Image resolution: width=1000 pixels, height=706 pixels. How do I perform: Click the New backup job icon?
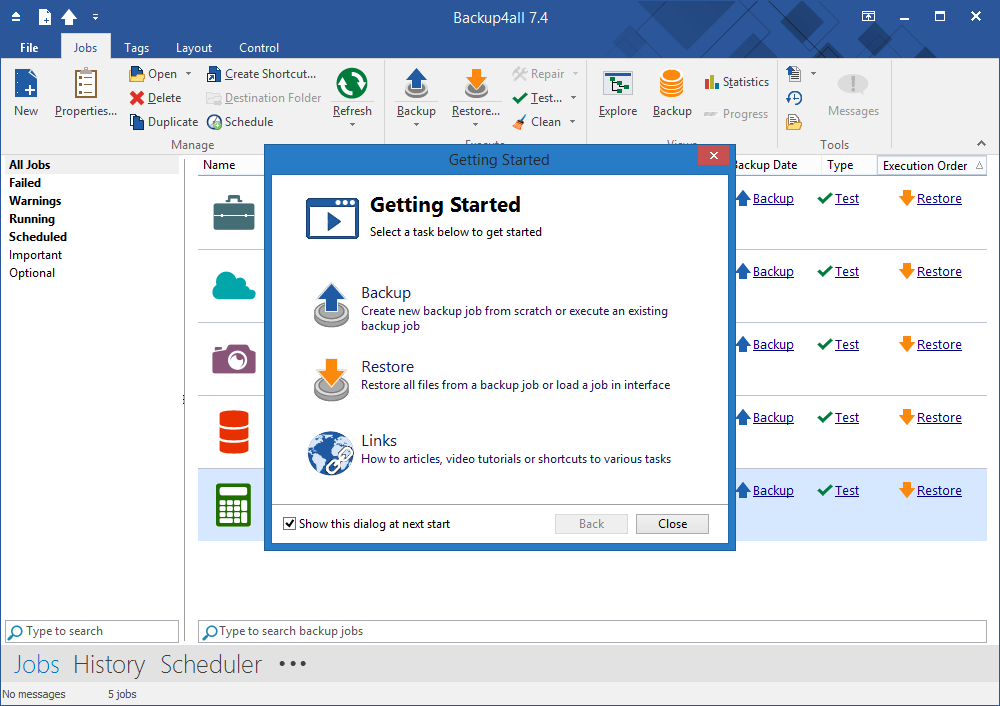(26, 86)
